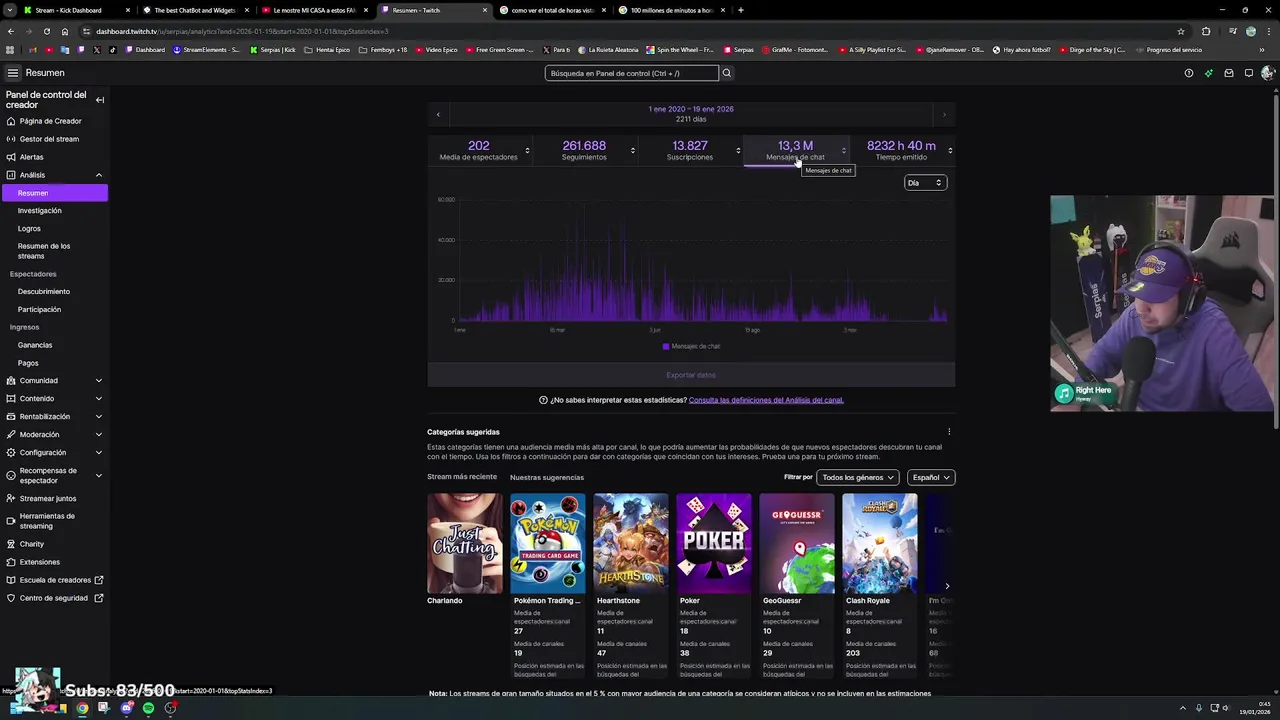
Task: Click the Página de Creador home icon
Action: (x=11, y=121)
